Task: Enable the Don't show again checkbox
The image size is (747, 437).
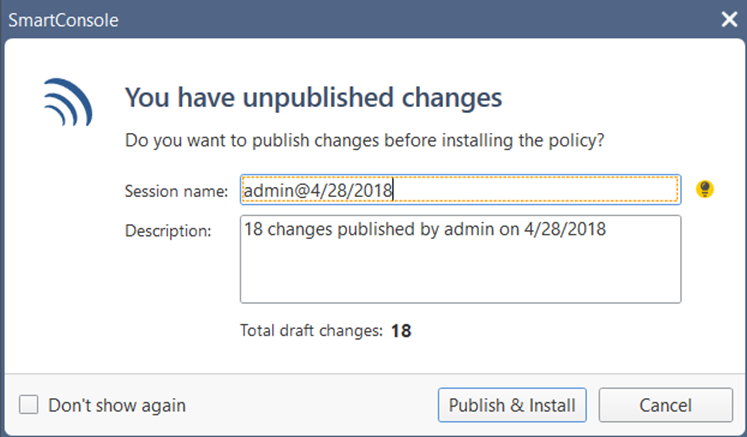Action: tap(29, 405)
